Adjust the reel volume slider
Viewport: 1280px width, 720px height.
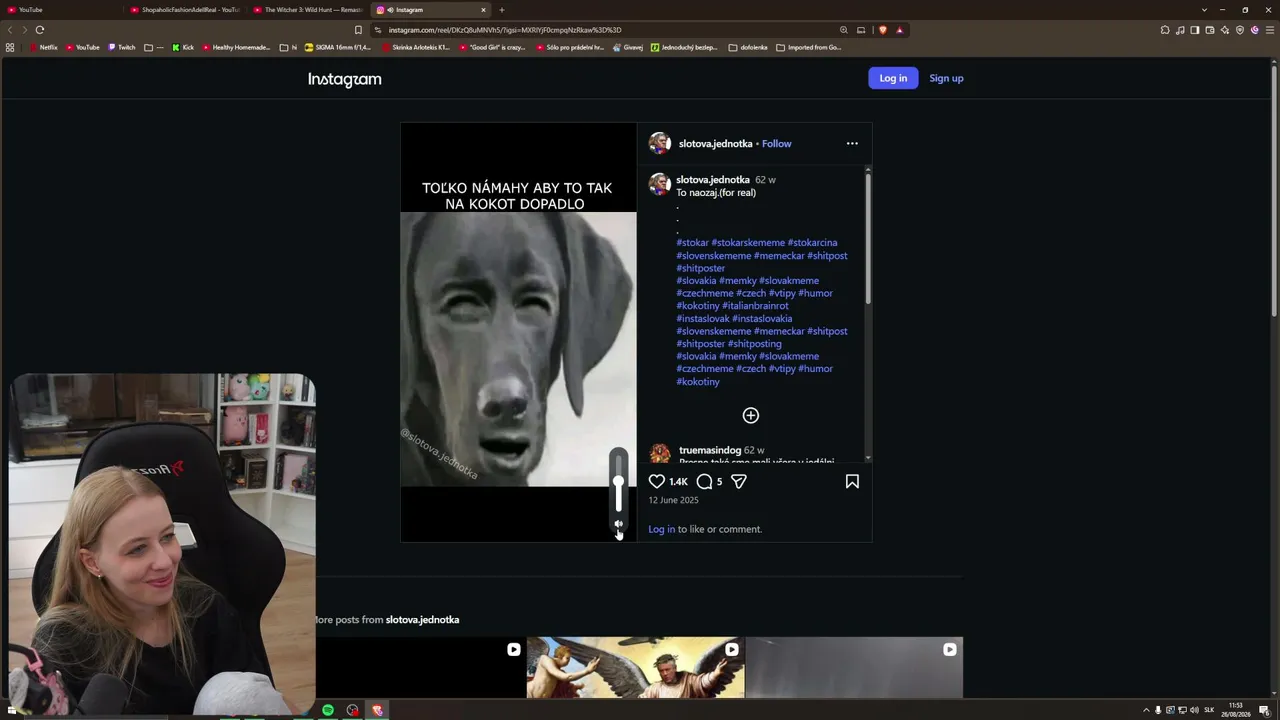coord(619,482)
